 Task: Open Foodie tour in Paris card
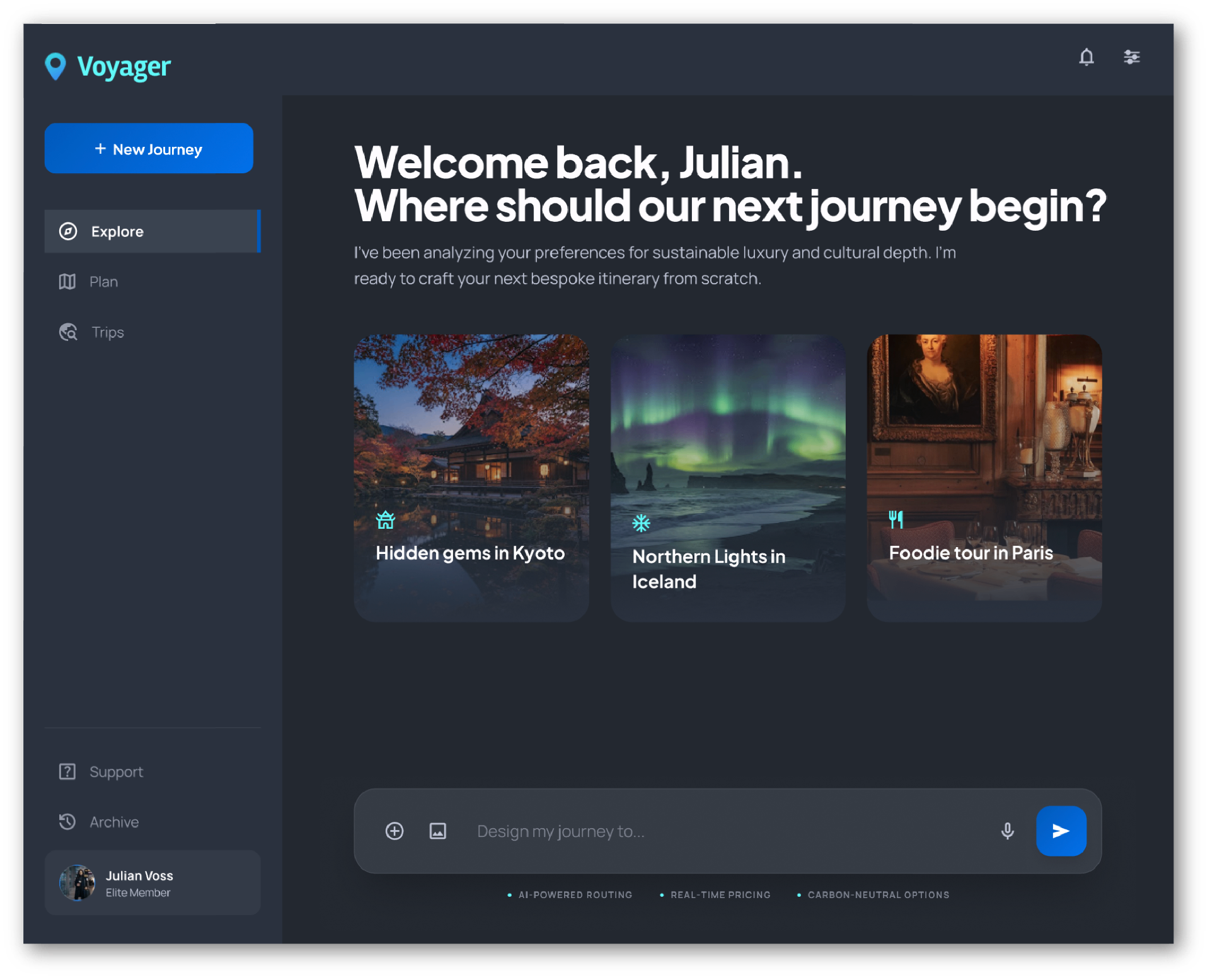click(984, 478)
